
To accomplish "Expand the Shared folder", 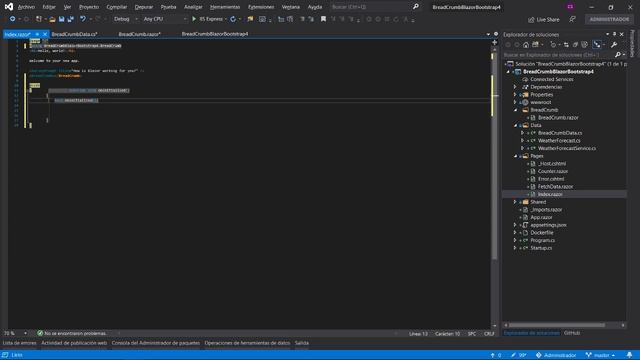I will (515, 202).
